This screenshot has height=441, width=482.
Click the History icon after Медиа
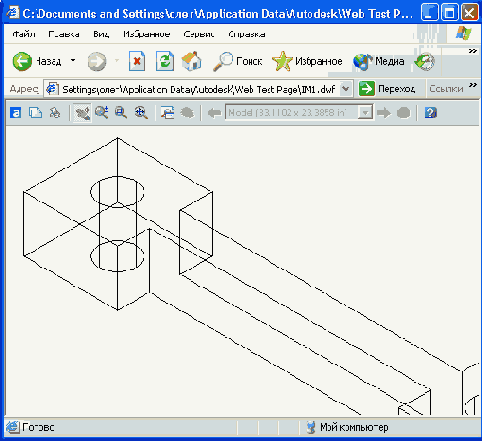pyautogui.click(x=425, y=62)
